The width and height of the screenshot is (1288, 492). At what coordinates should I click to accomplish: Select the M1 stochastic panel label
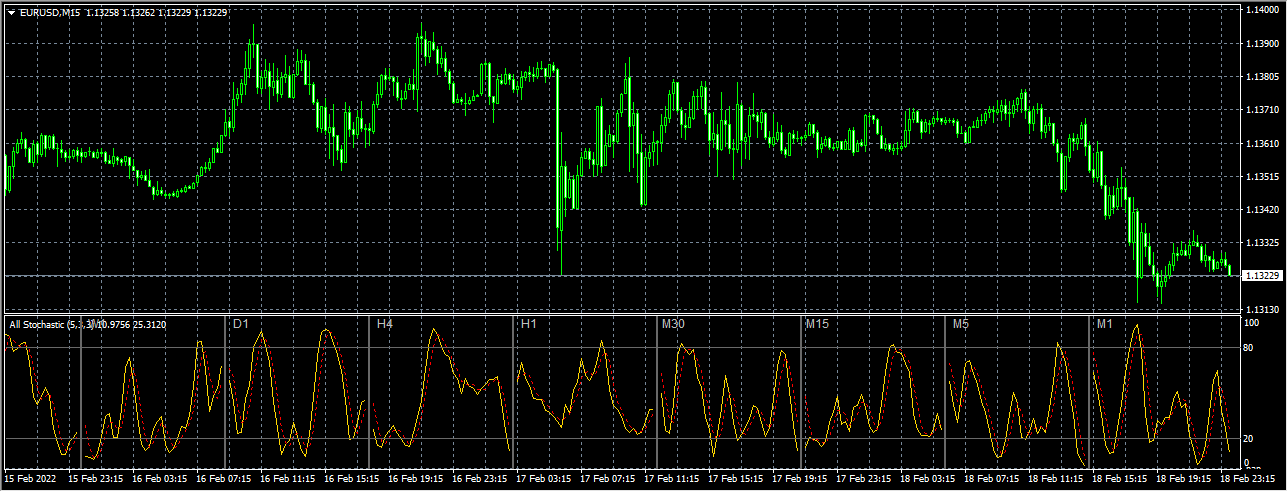click(1104, 324)
